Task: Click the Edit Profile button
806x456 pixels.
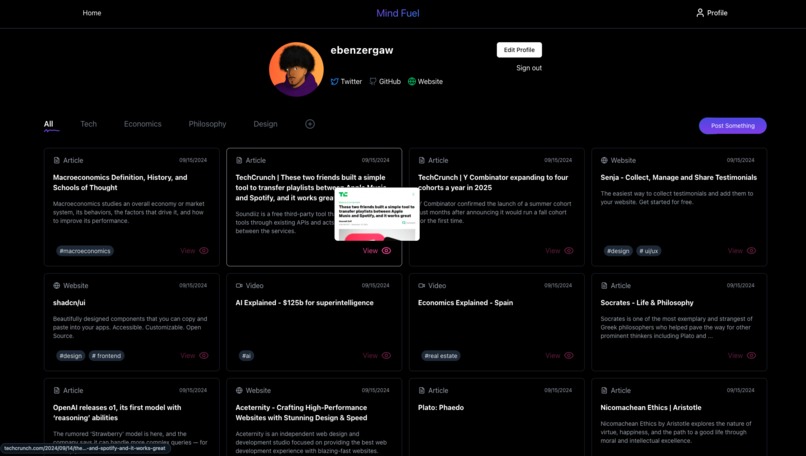Action: point(519,50)
